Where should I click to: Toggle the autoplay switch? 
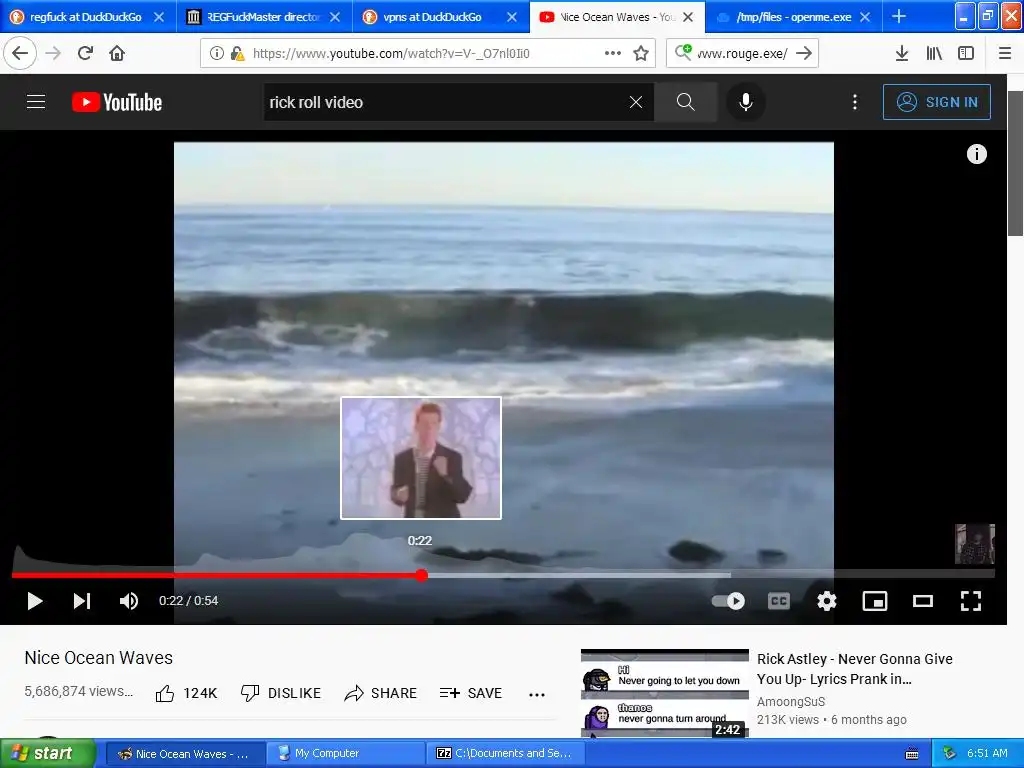click(728, 601)
